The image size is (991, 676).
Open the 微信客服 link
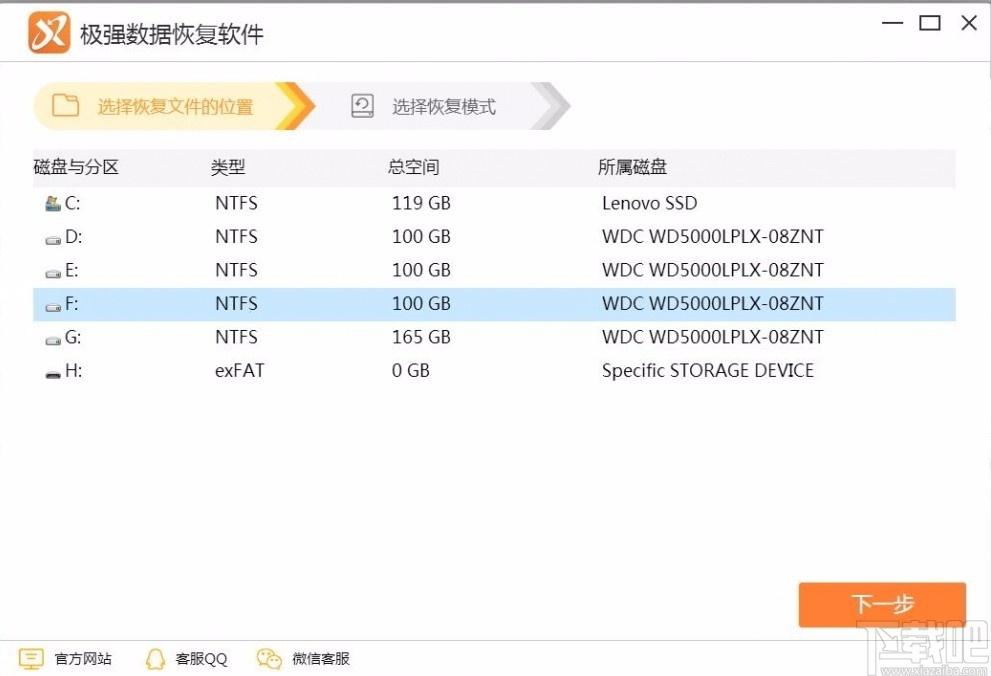[x=320, y=658]
